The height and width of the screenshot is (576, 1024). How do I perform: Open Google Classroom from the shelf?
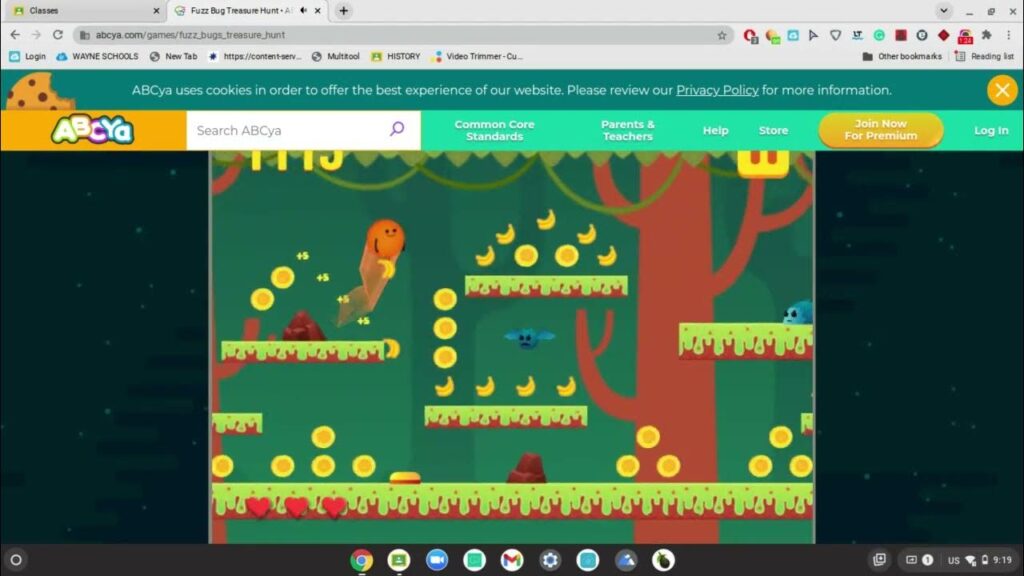pyautogui.click(x=398, y=560)
